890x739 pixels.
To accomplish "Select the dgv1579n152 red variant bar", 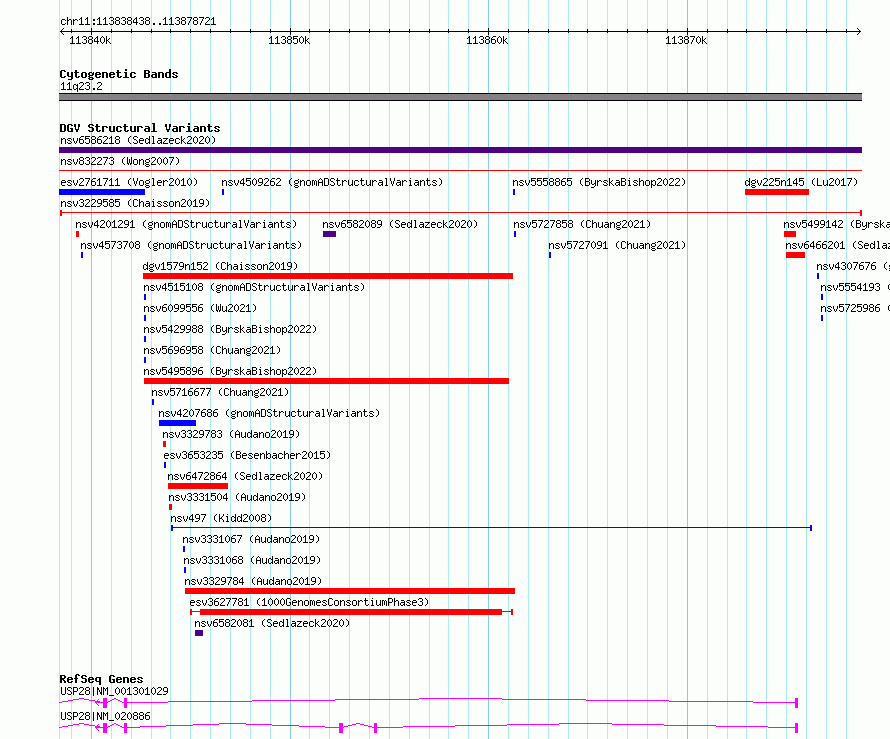I will (x=328, y=276).
